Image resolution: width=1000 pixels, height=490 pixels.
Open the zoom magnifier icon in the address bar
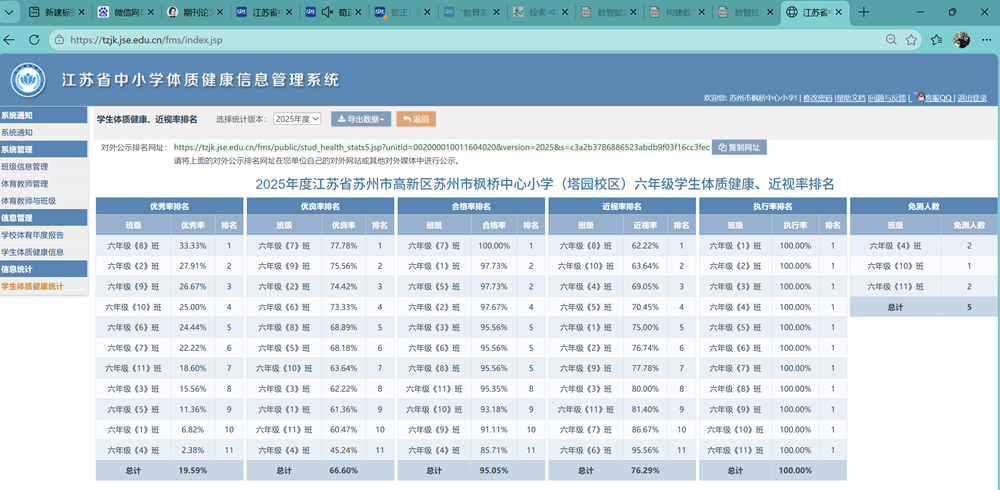(892, 40)
